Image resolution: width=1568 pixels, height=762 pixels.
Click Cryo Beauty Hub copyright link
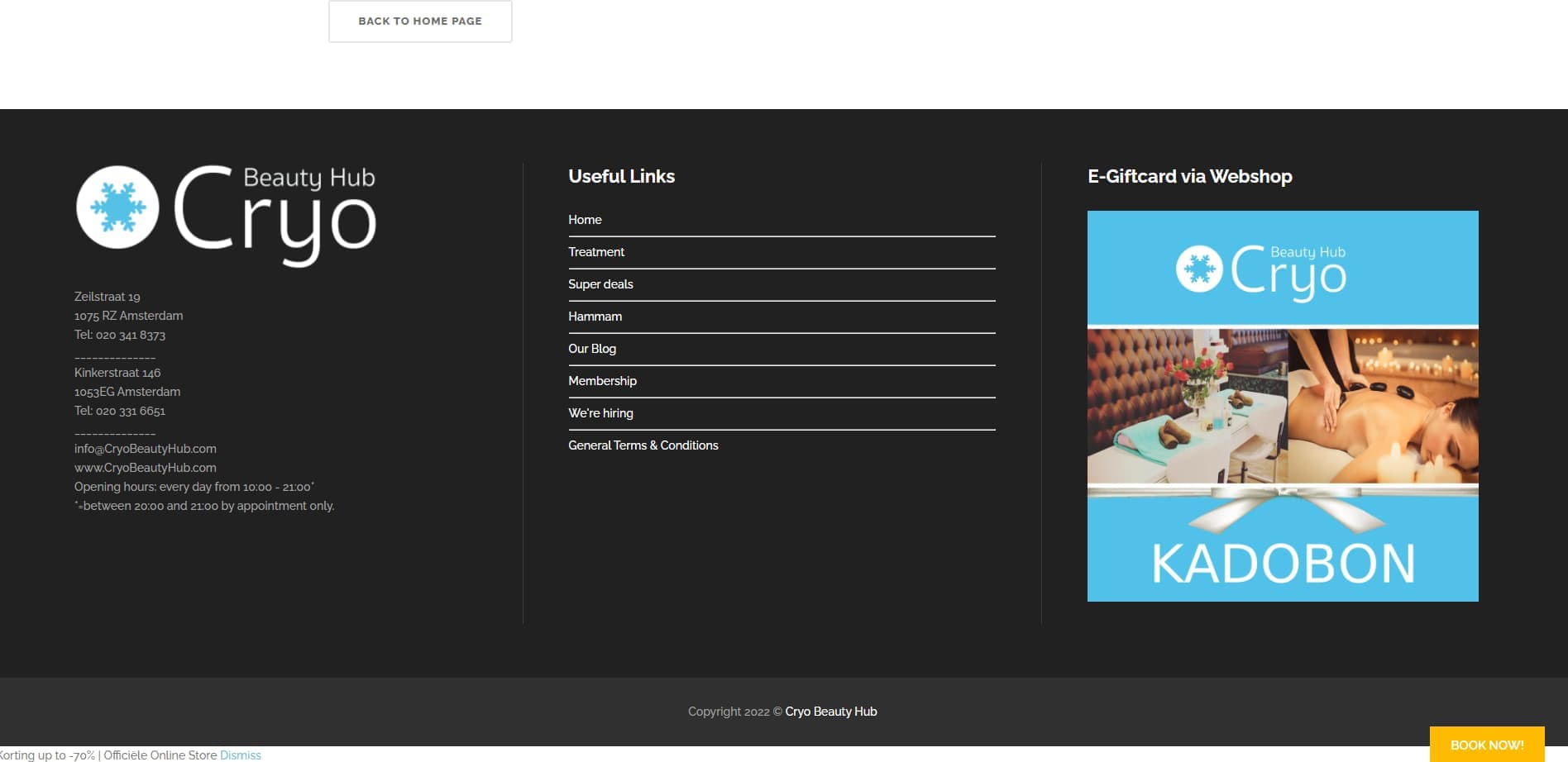831,712
